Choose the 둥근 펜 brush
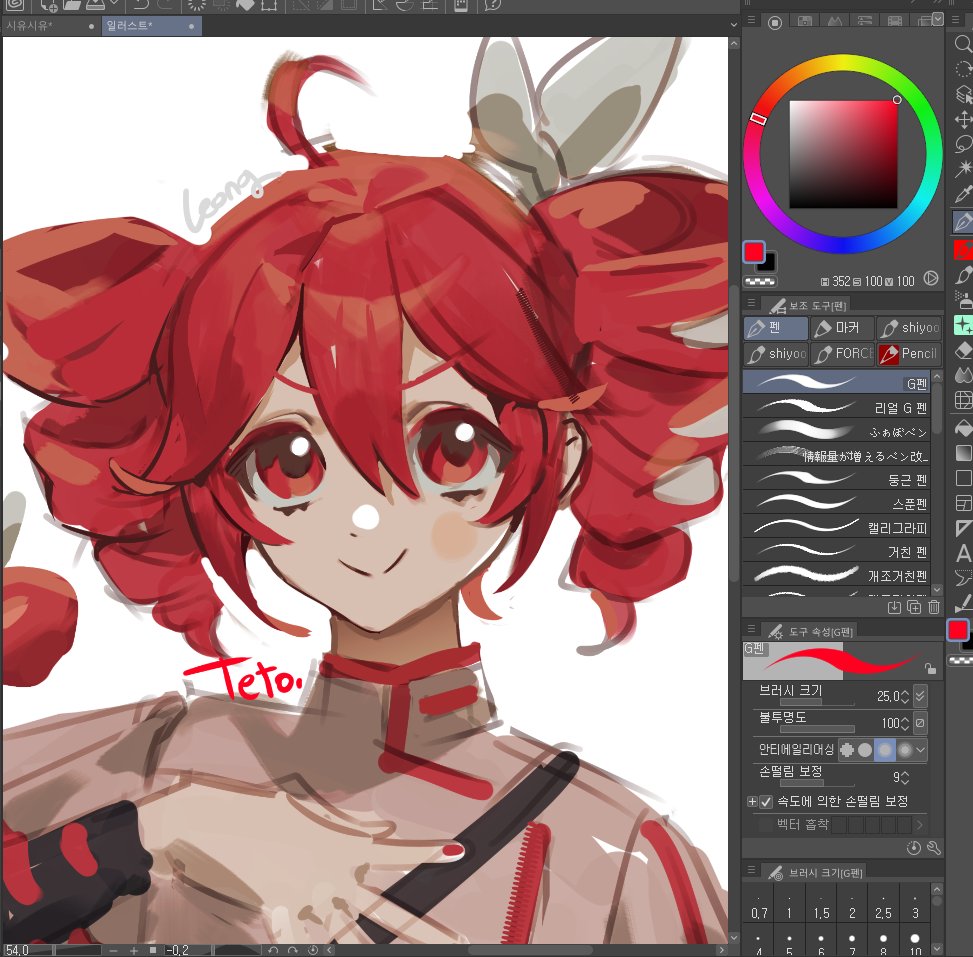The height and width of the screenshot is (957, 973). pyautogui.click(x=836, y=479)
